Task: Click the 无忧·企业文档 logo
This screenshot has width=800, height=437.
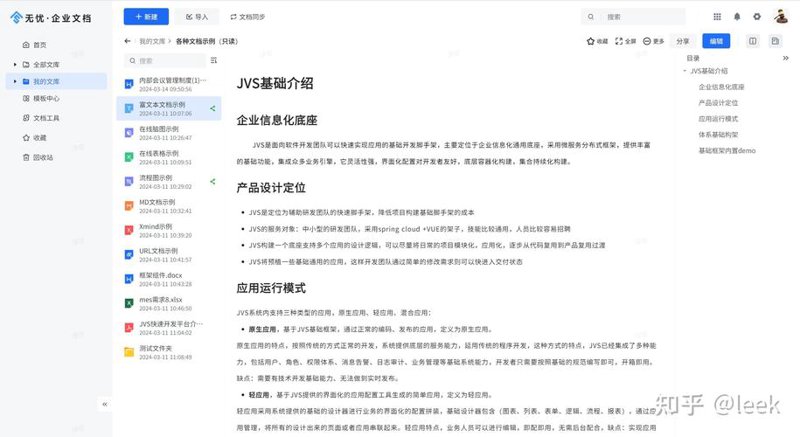Action: pos(51,18)
